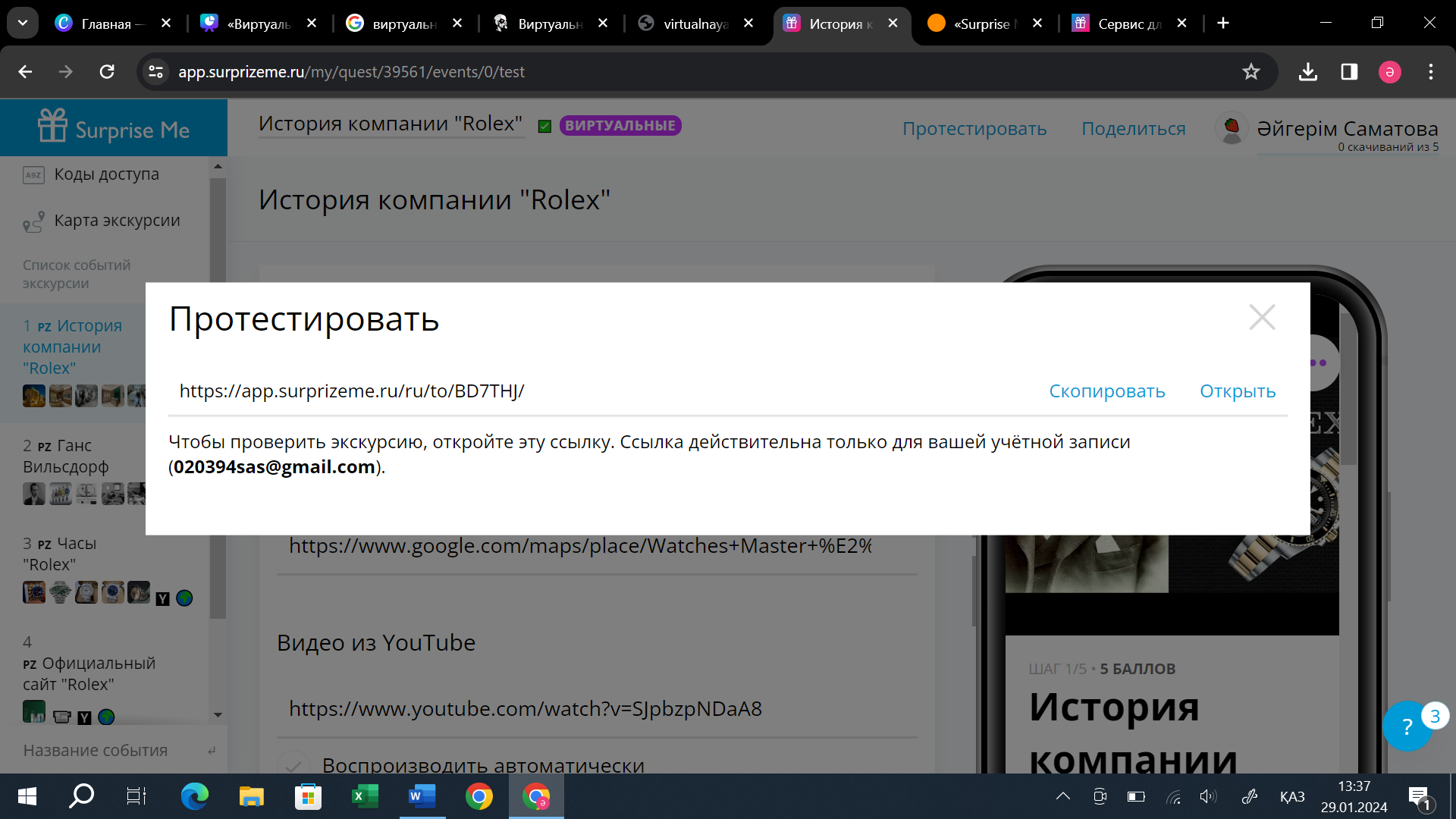Image resolution: width=1456 pixels, height=819 pixels.
Task: Click the volume icon in system tray
Action: click(x=1207, y=796)
